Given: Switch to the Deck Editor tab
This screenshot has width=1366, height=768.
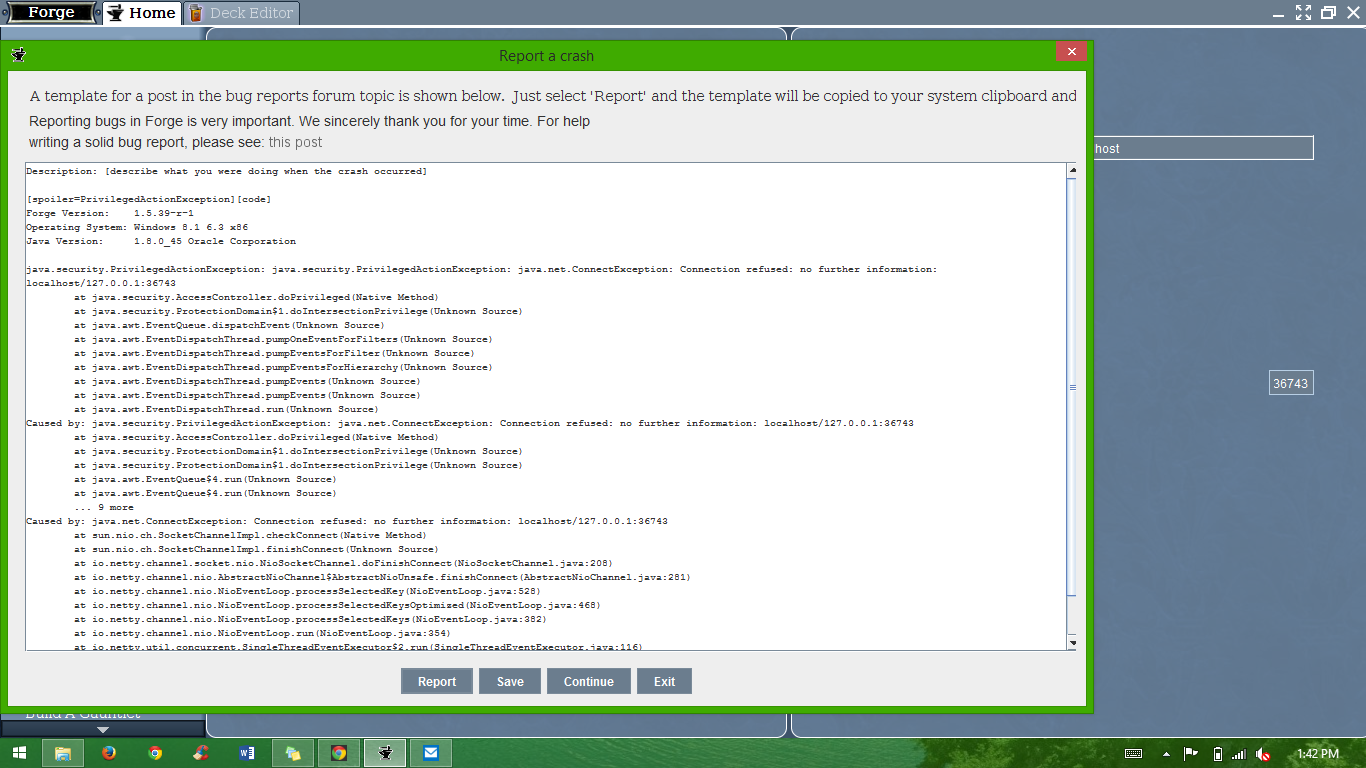Looking at the screenshot, I should [242, 13].
